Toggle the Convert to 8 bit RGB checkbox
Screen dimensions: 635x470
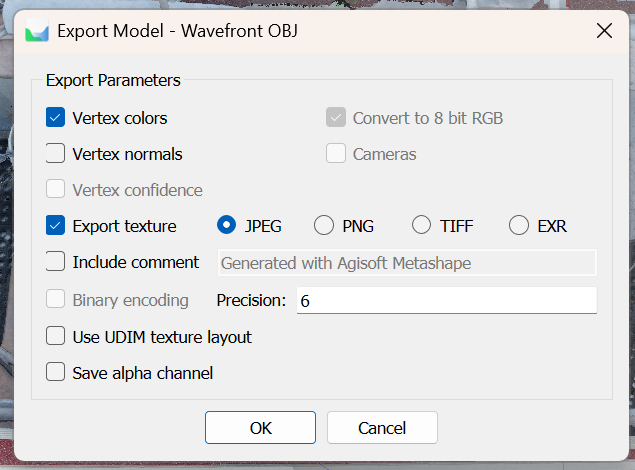(336, 118)
